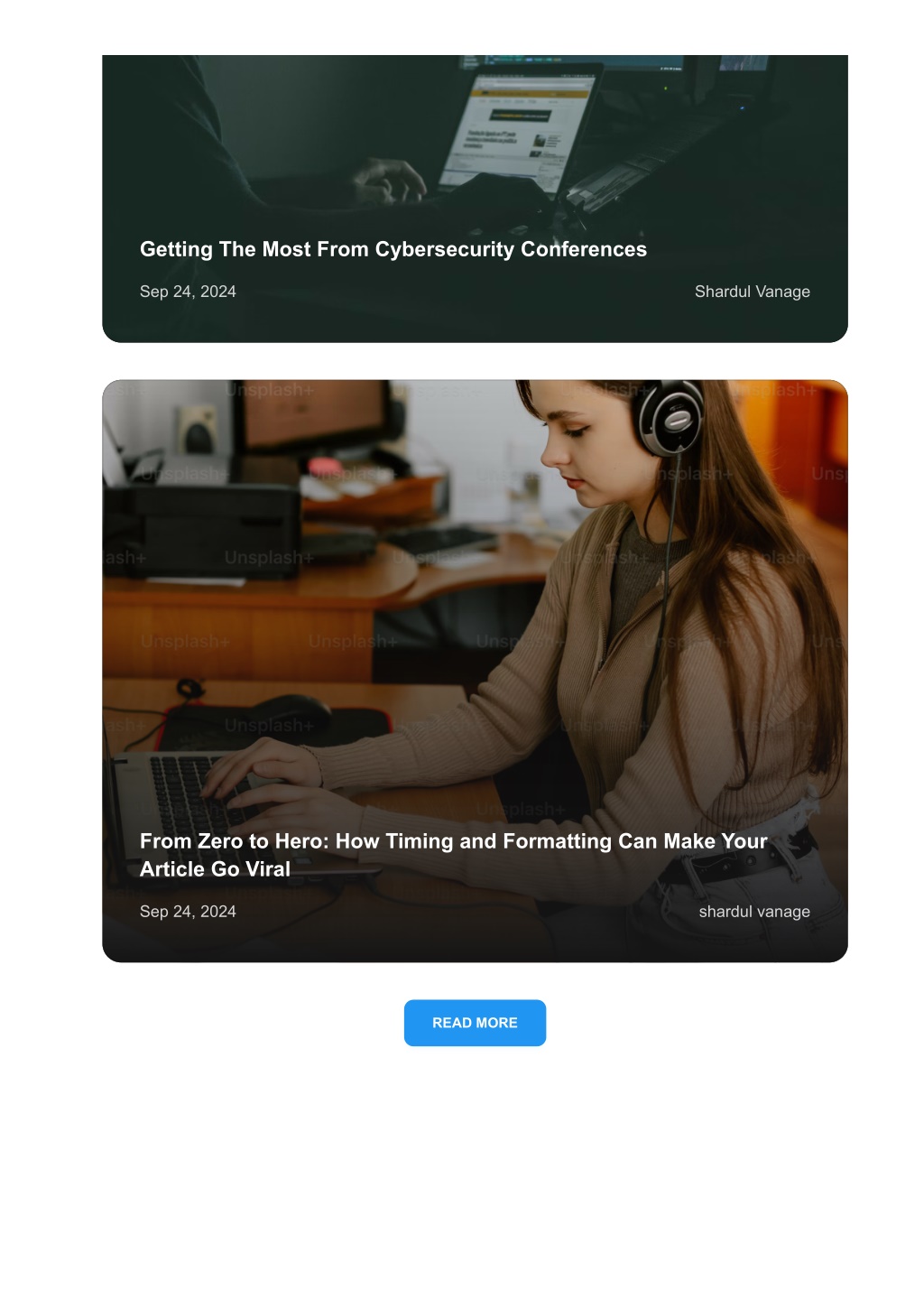The width and height of the screenshot is (924, 1308).
Task: Open the Getting The Most From Cybersecurity Conferences article
Action: click(393, 249)
